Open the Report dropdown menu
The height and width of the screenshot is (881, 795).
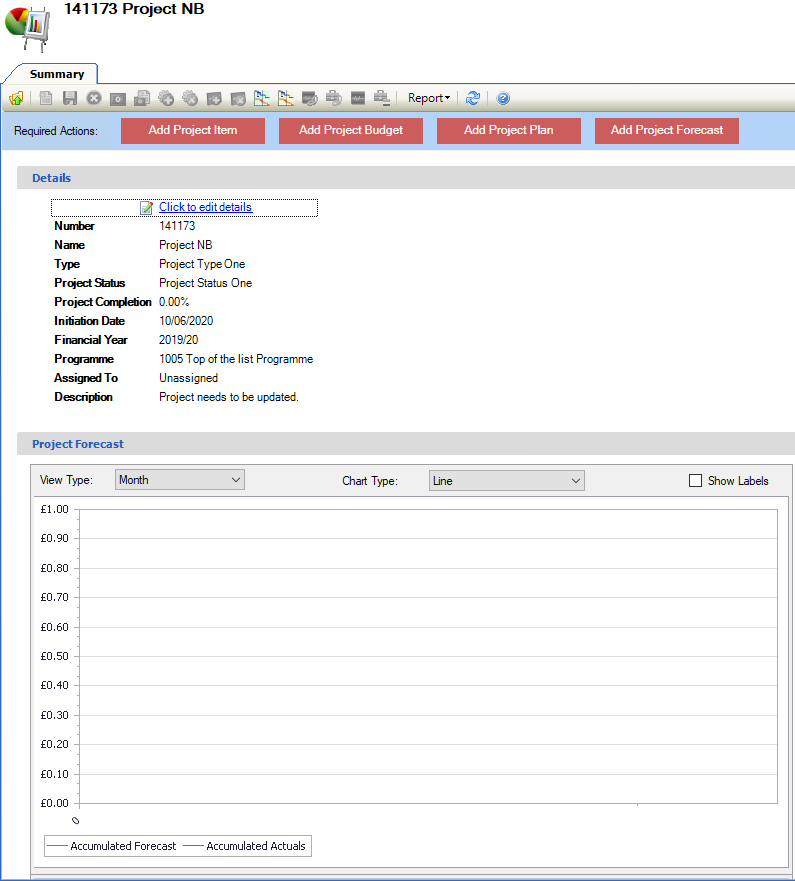coord(429,98)
